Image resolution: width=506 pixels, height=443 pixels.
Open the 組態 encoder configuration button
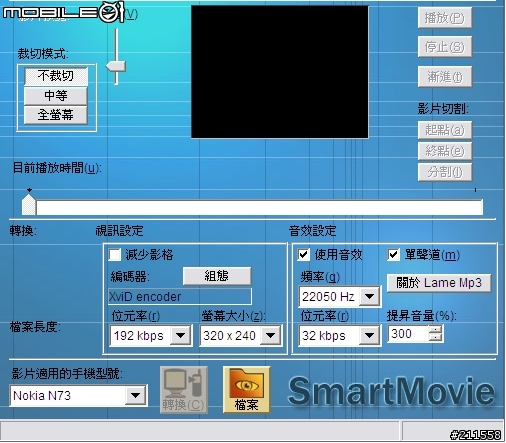pyautogui.click(x=217, y=276)
